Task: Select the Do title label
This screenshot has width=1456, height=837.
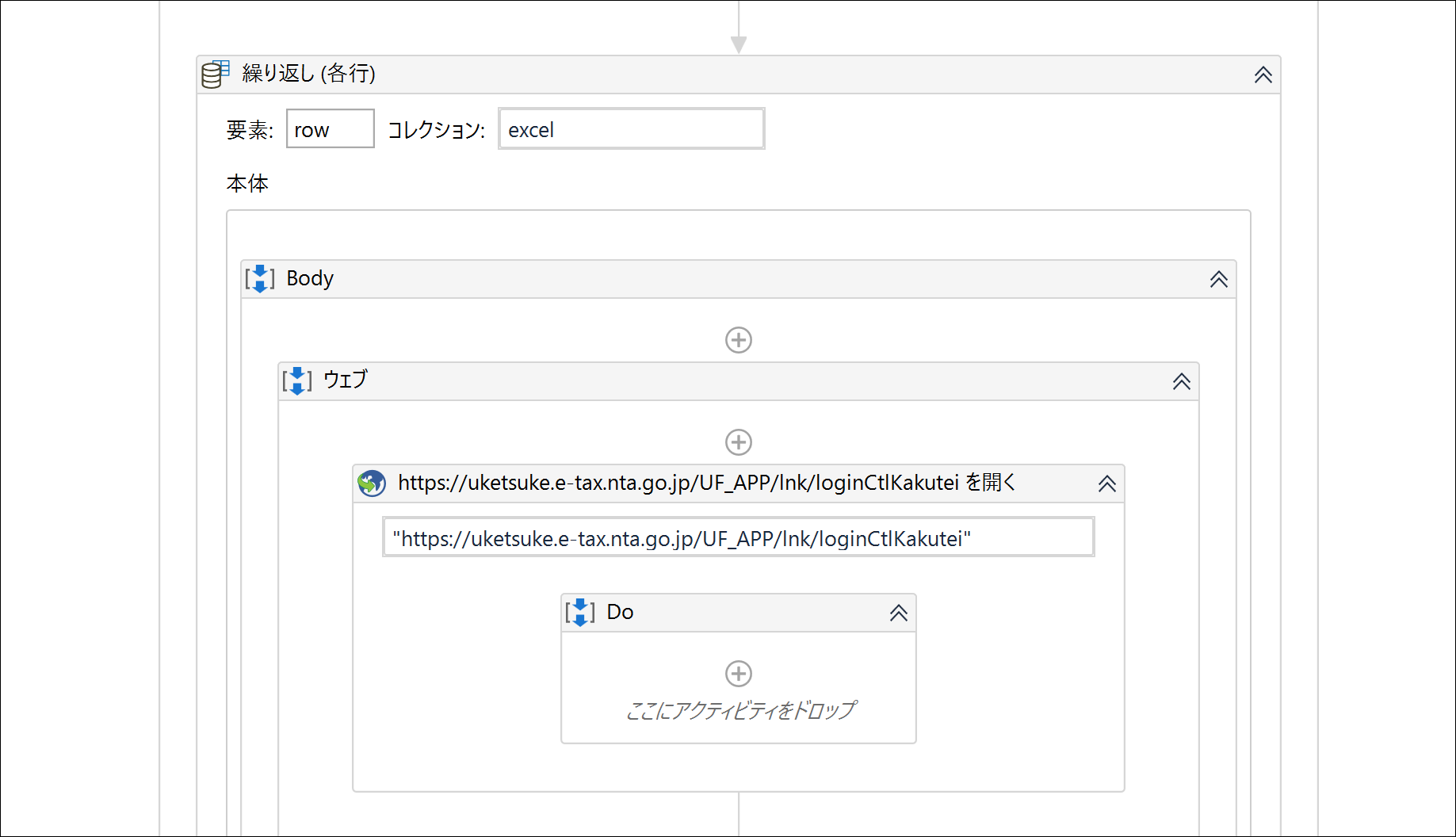Action: click(x=620, y=612)
